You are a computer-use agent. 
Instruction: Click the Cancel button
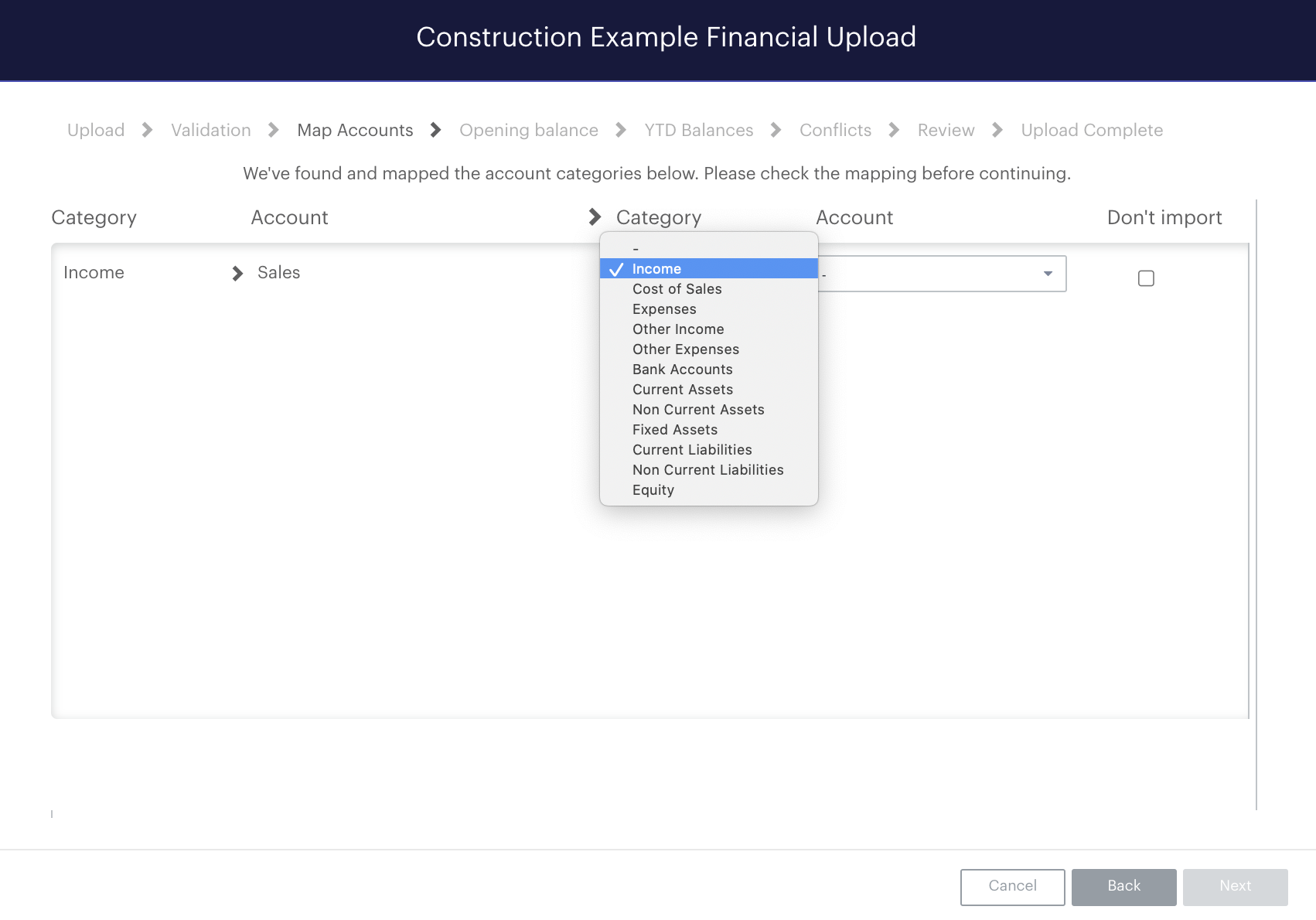tap(1013, 887)
